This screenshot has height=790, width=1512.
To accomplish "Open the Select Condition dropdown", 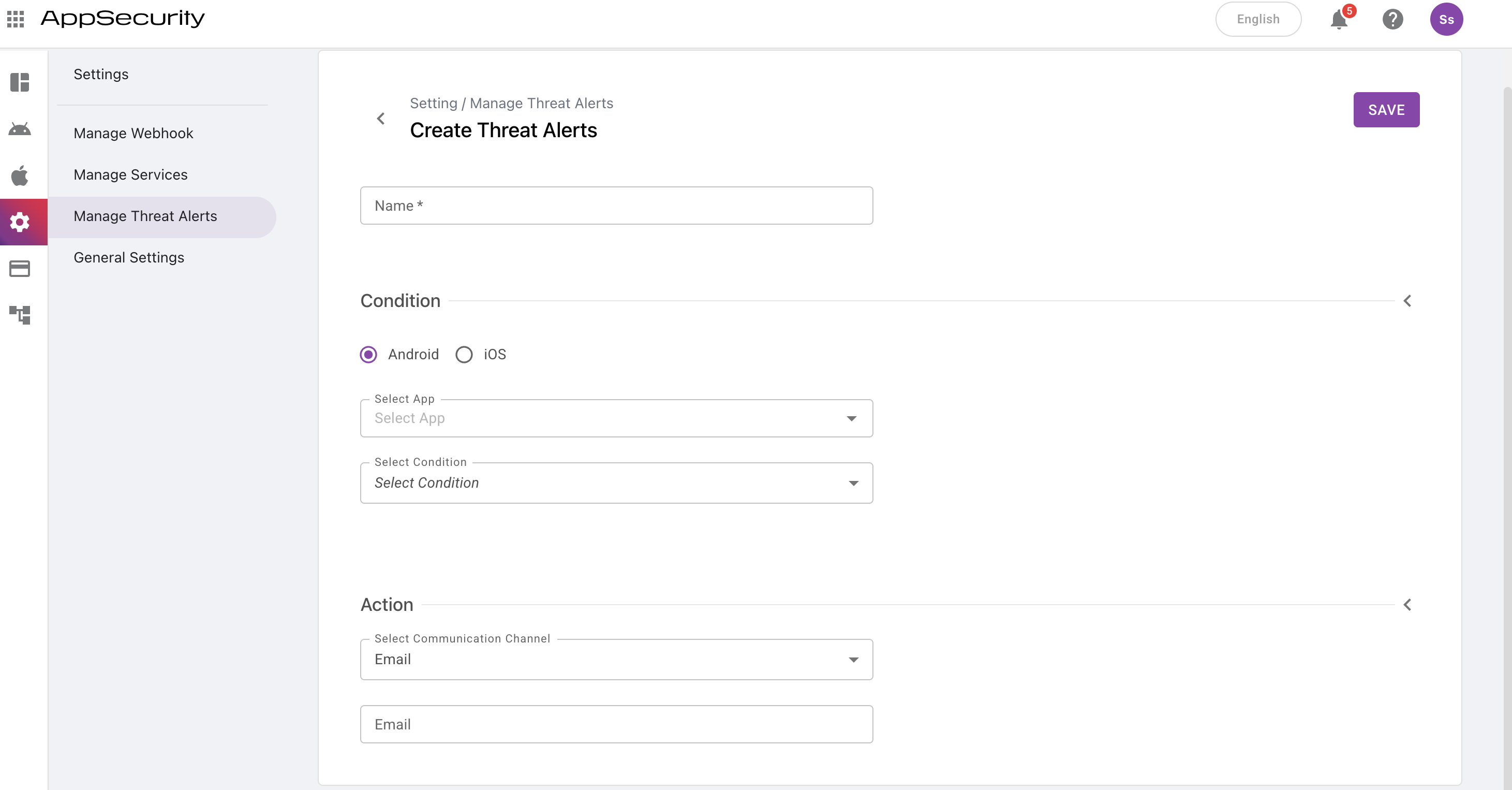I will click(616, 483).
